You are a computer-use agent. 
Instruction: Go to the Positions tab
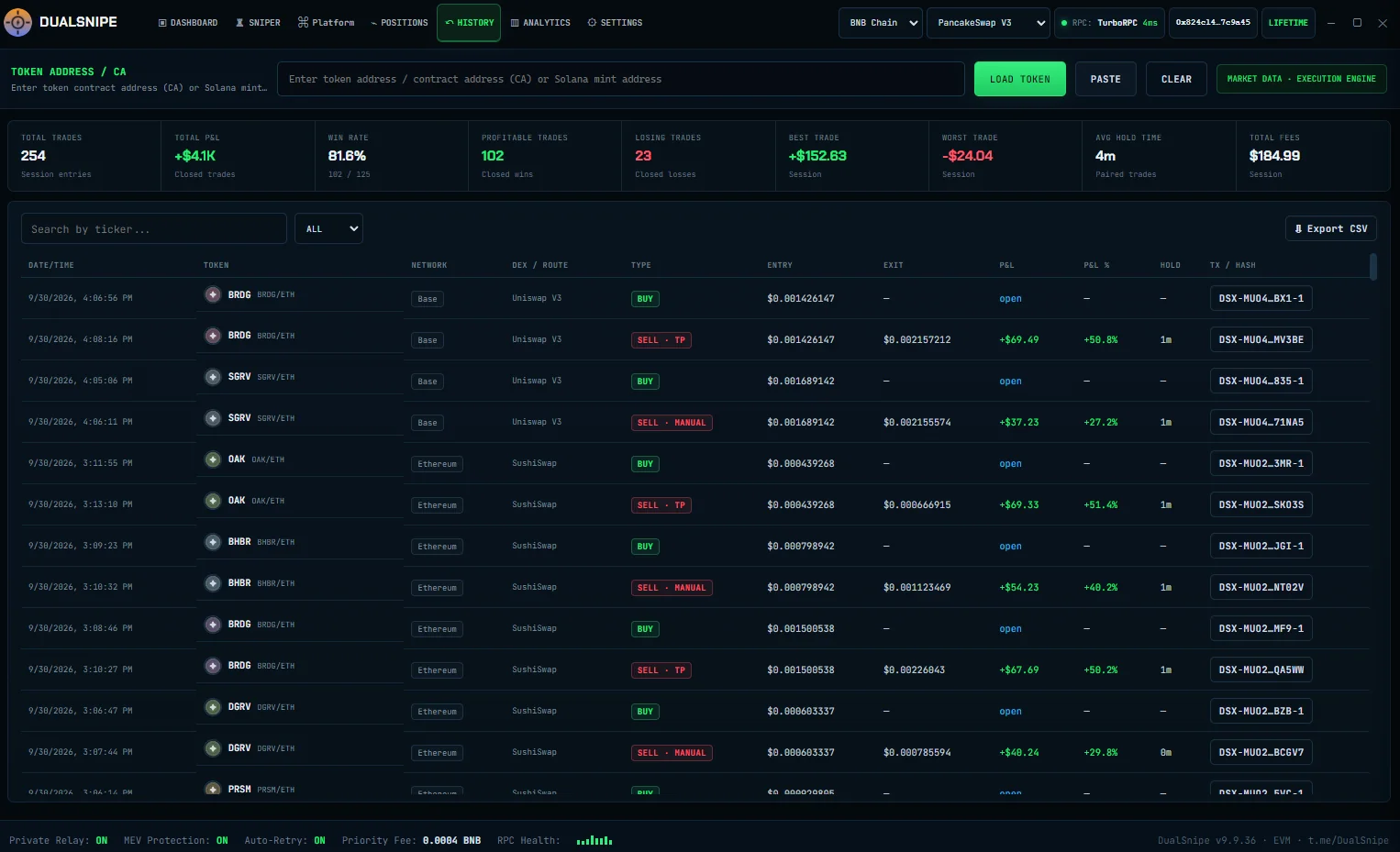tap(399, 23)
